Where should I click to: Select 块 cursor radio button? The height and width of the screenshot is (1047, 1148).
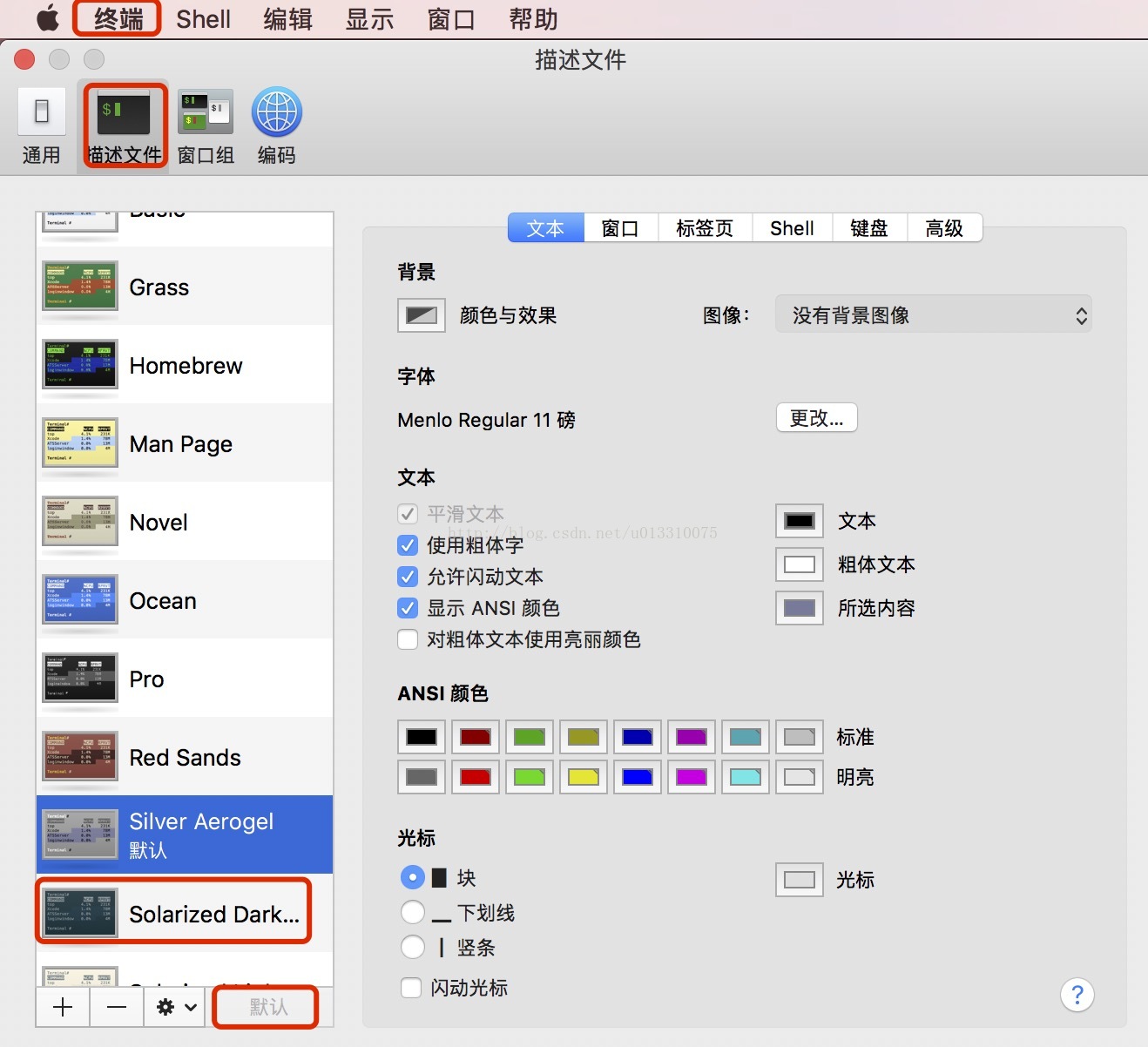click(413, 877)
